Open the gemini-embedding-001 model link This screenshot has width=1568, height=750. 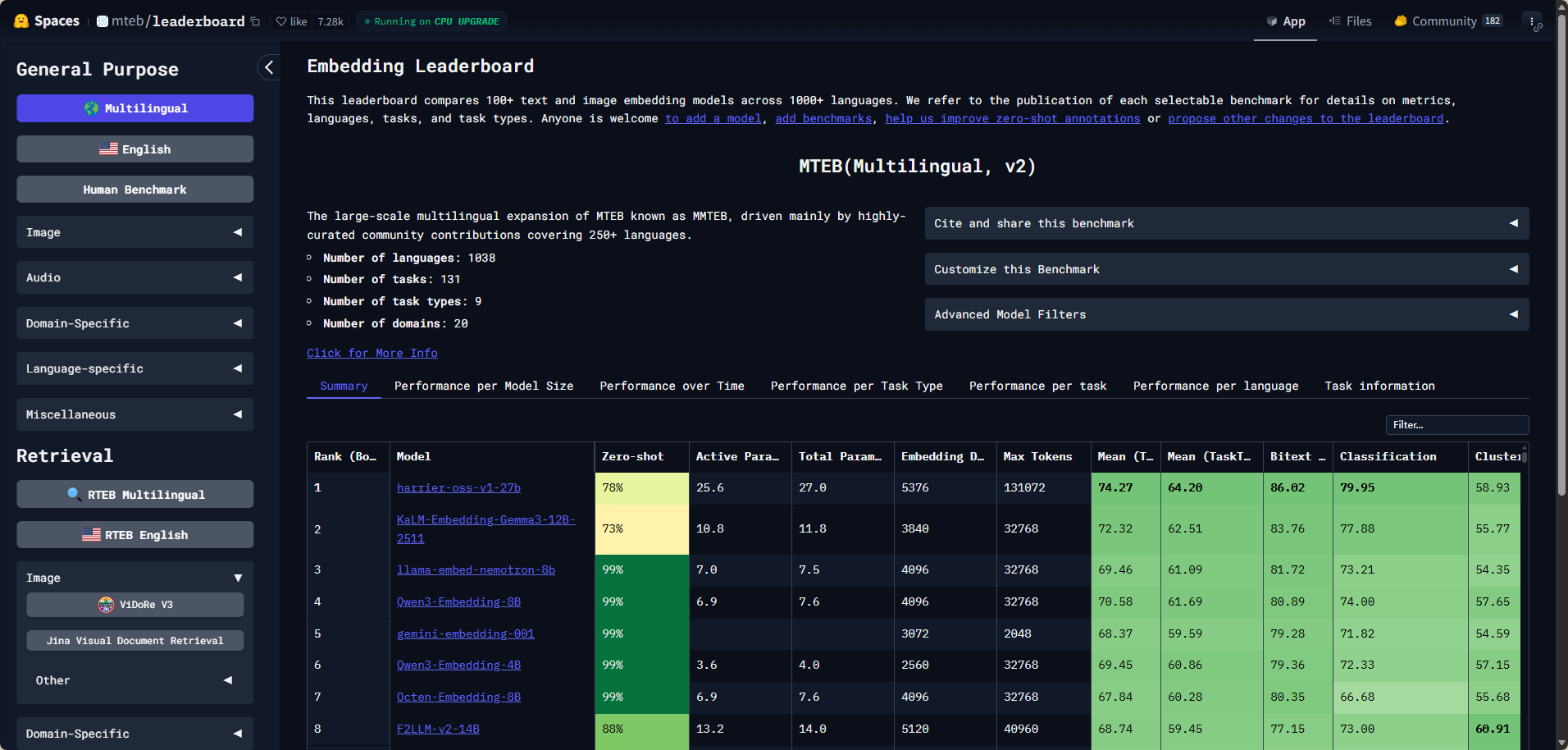point(465,634)
